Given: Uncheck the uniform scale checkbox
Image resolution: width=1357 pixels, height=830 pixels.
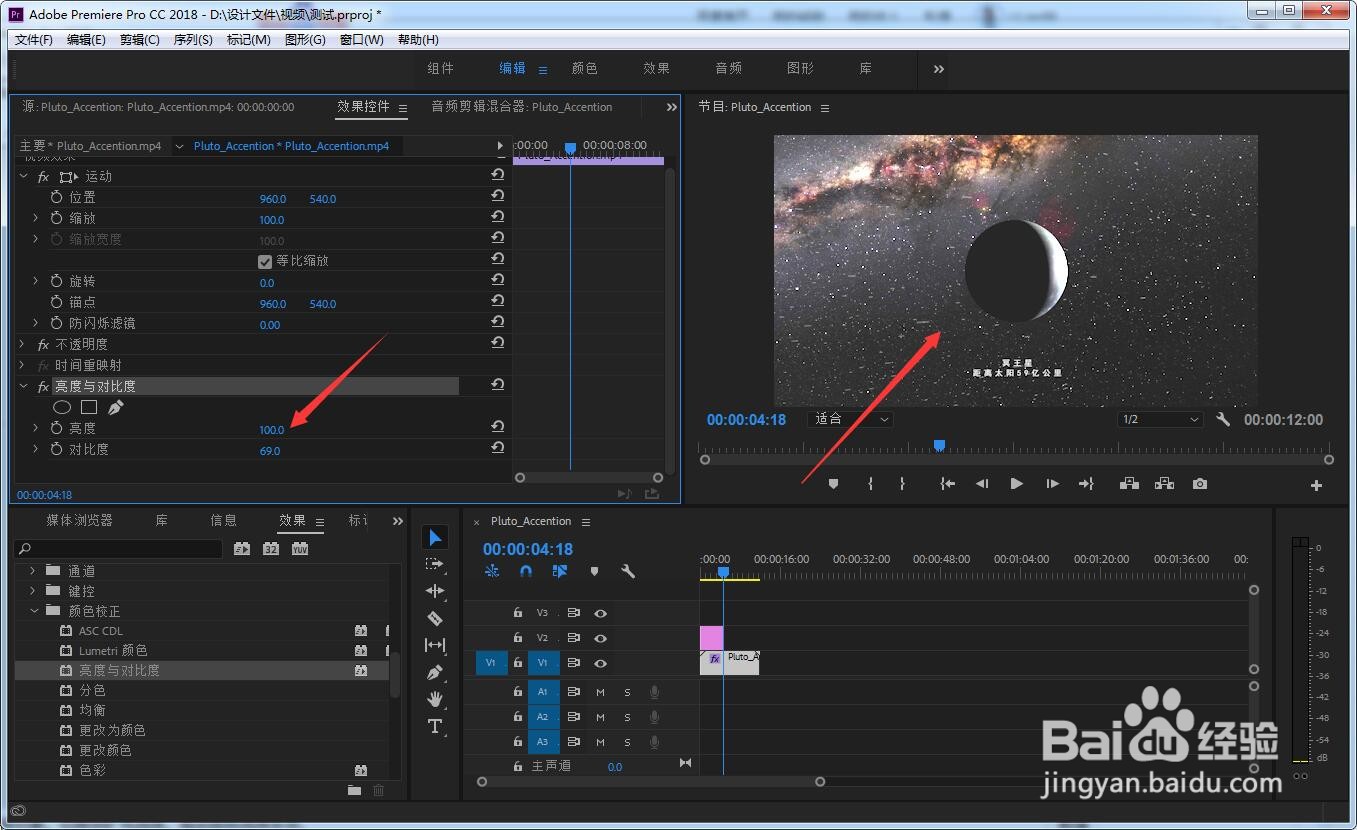Looking at the screenshot, I should (x=265, y=261).
